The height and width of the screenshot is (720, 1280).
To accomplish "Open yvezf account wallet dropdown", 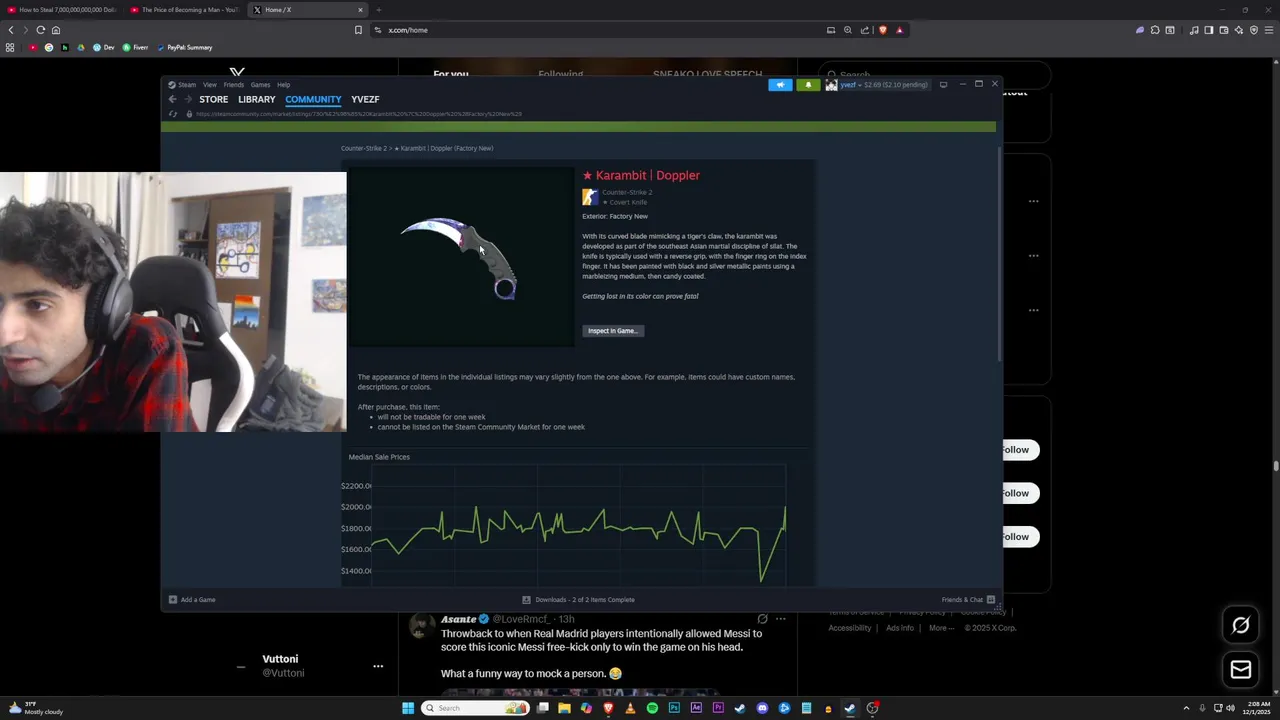I will click(883, 85).
